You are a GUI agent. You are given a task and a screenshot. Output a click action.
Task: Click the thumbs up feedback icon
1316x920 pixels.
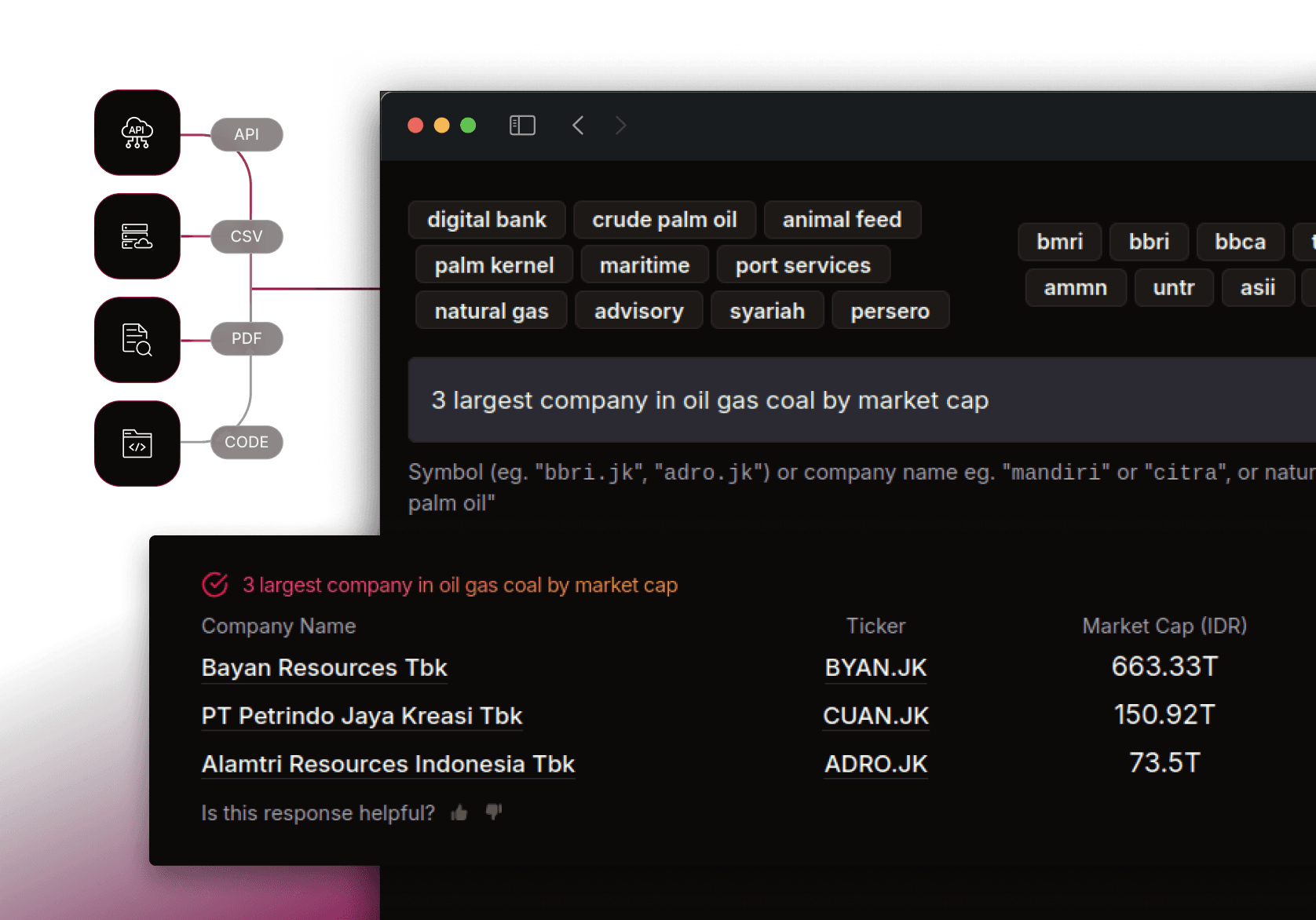click(x=459, y=813)
